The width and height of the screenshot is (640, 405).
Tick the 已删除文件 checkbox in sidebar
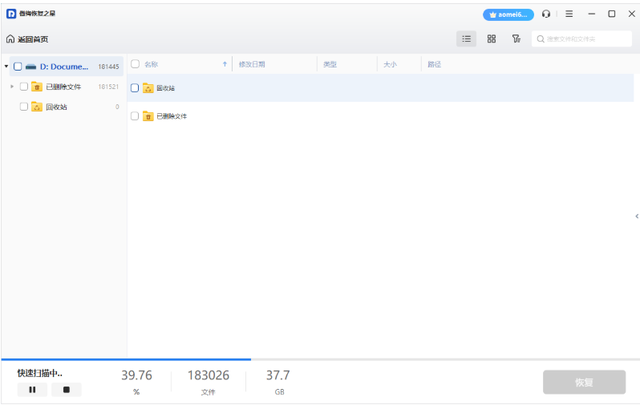(x=24, y=87)
